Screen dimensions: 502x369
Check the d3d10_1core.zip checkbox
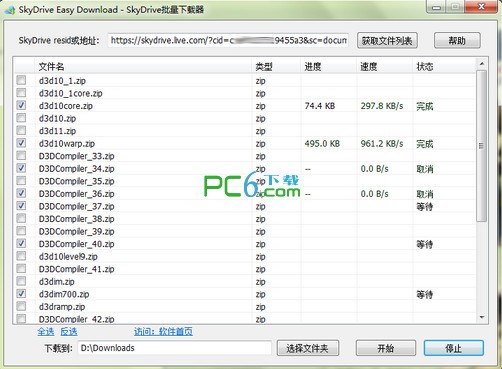coord(21,93)
